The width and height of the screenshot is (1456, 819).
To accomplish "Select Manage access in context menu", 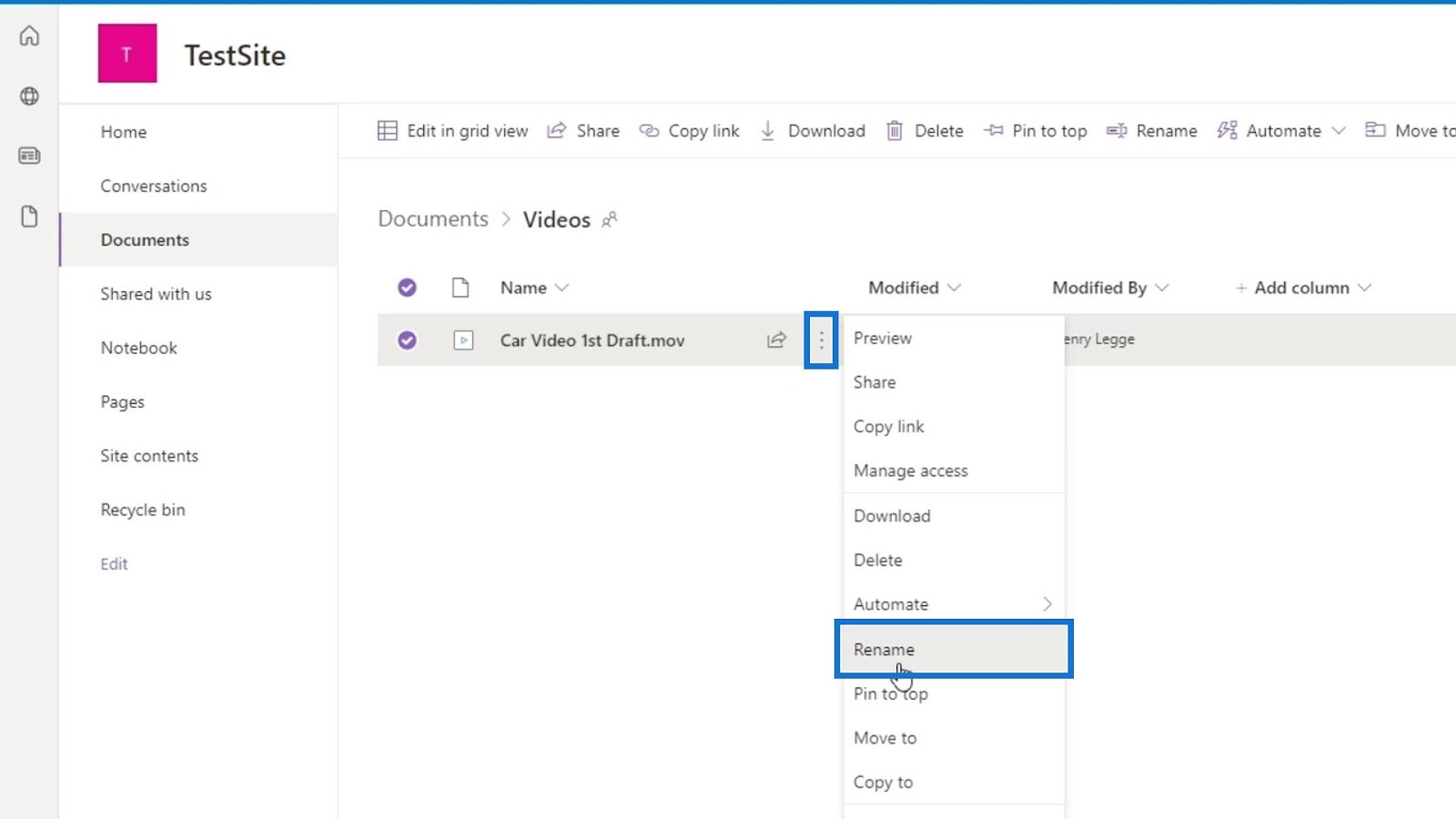I will tap(911, 470).
